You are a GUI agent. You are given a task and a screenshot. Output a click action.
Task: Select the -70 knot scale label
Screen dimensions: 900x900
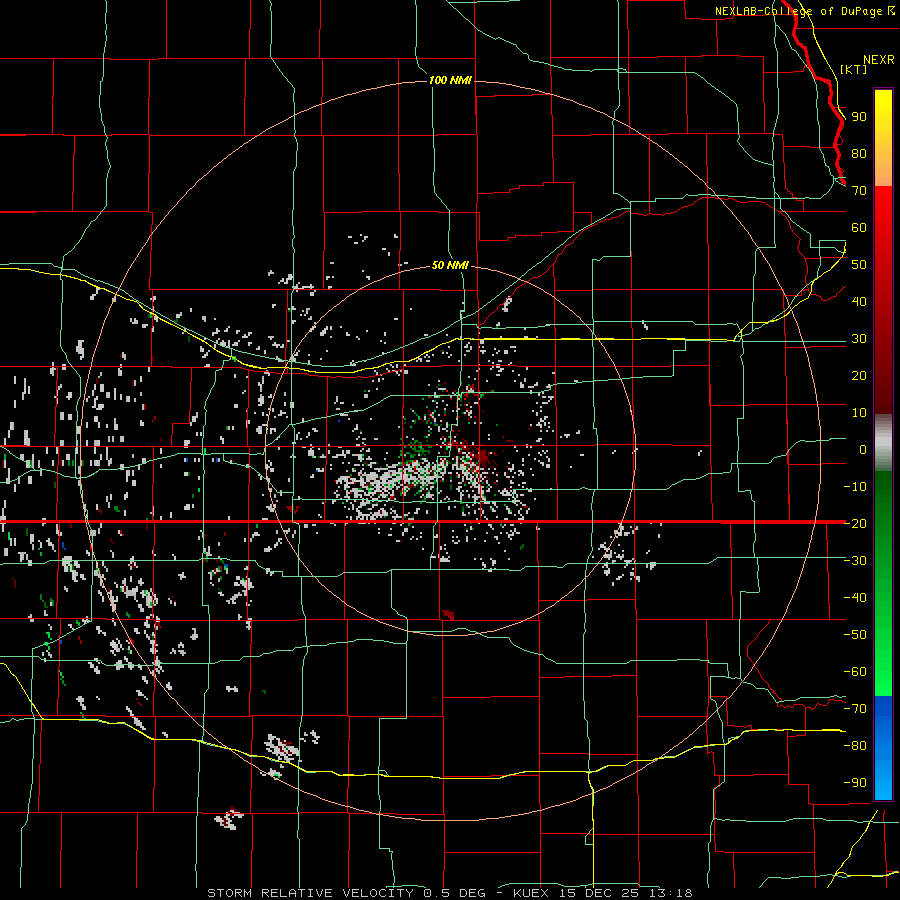click(855, 709)
